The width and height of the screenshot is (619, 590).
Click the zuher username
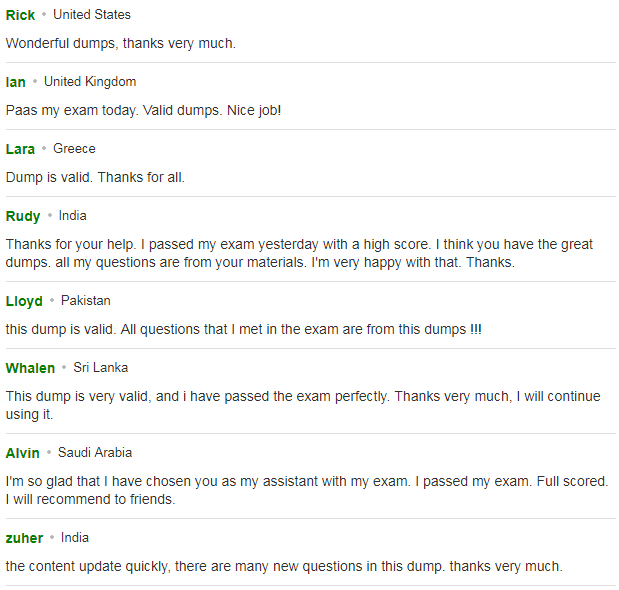[x=24, y=538]
